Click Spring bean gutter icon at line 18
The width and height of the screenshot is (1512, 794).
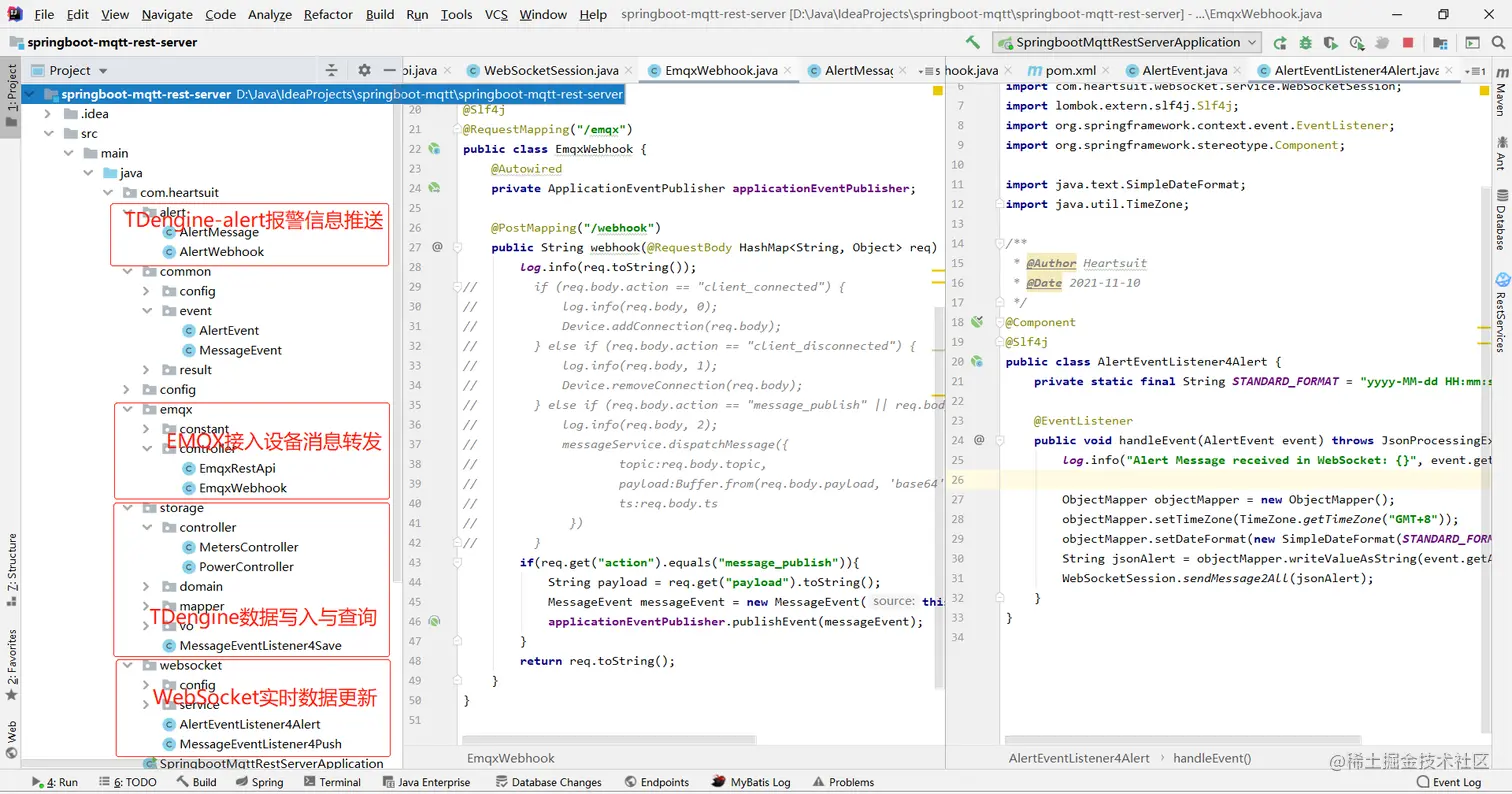[978, 322]
